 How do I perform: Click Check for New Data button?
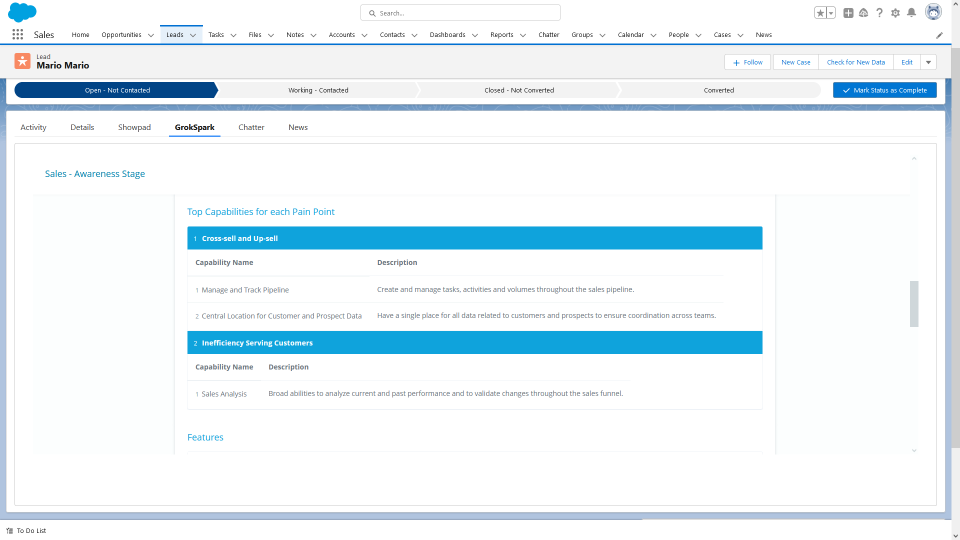(855, 62)
